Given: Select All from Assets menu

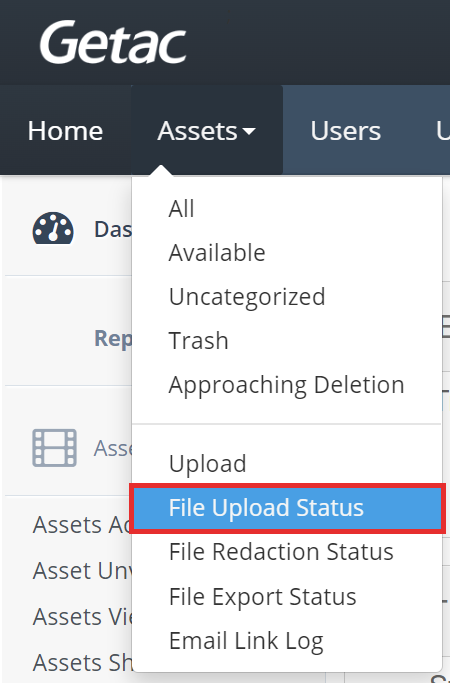Looking at the screenshot, I should click(181, 209).
